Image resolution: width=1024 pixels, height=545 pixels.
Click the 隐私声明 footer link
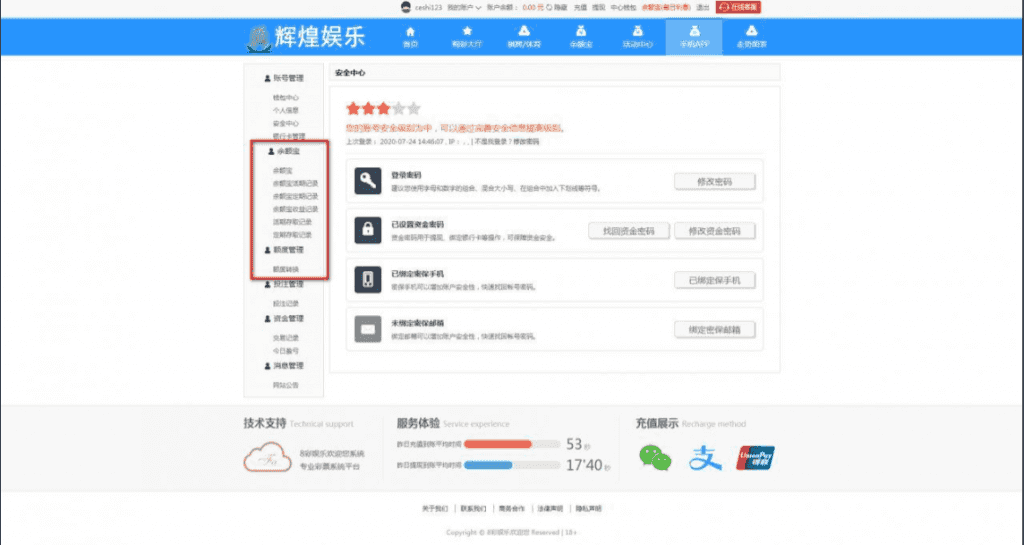[588, 508]
